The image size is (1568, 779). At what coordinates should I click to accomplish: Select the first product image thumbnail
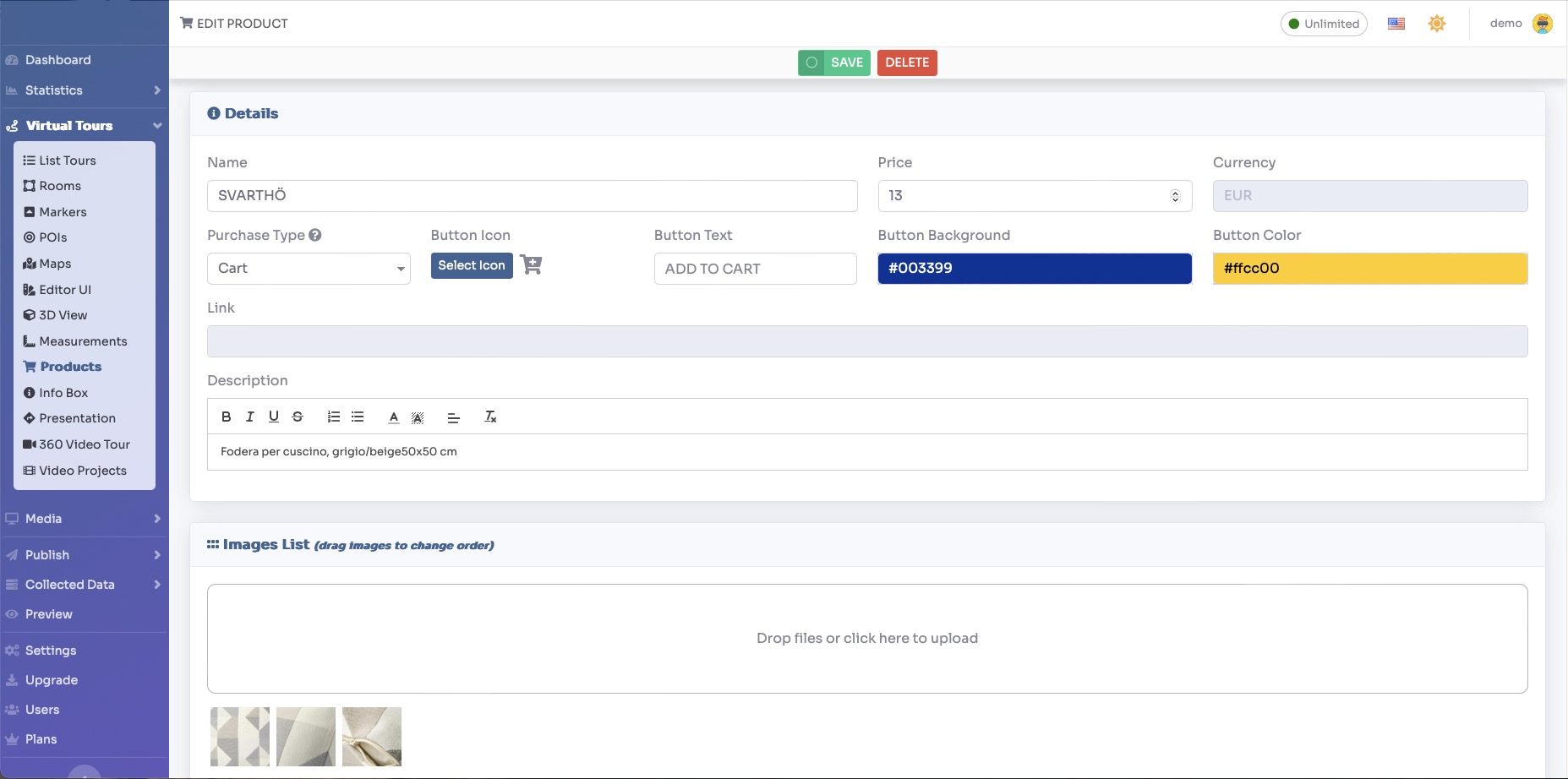pyautogui.click(x=239, y=736)
